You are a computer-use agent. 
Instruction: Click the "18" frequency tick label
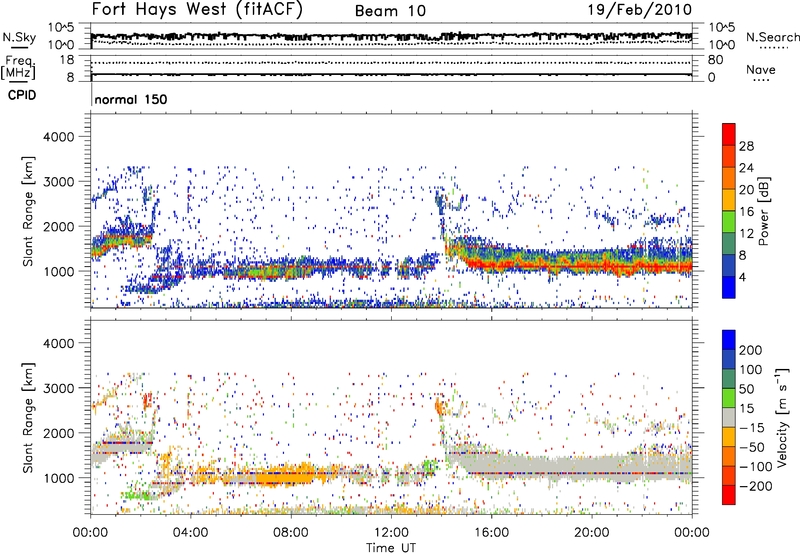pos(66,60)
